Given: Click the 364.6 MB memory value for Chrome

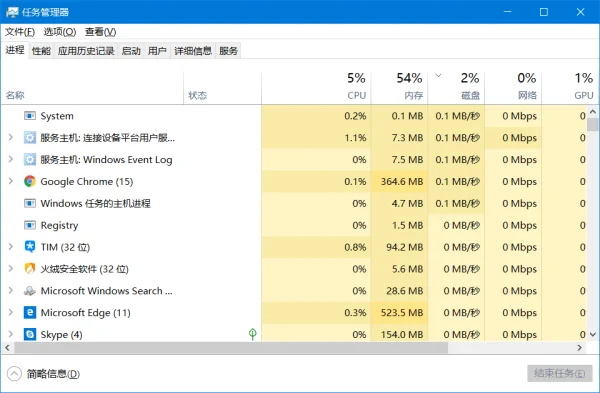Looking at the screenshot, I should click(402, 181).
